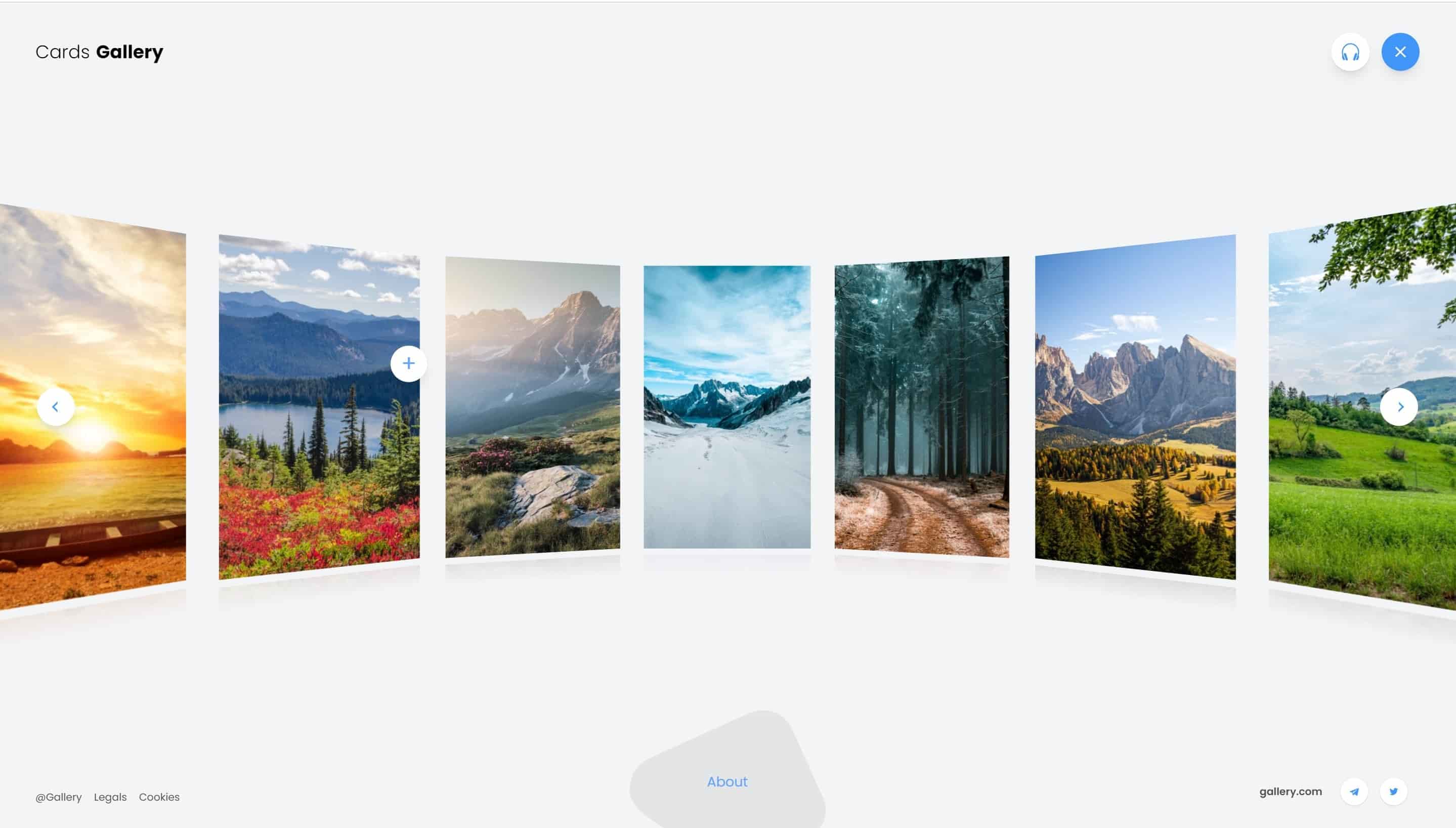Click the snowy mountain landscape card

(727, 405)
